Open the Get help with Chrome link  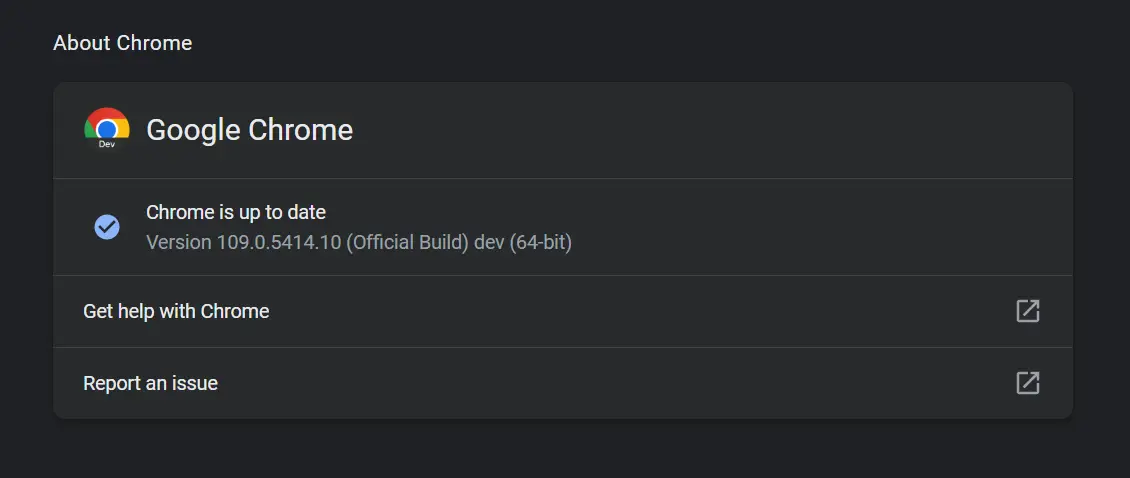(x=177, y=311)
